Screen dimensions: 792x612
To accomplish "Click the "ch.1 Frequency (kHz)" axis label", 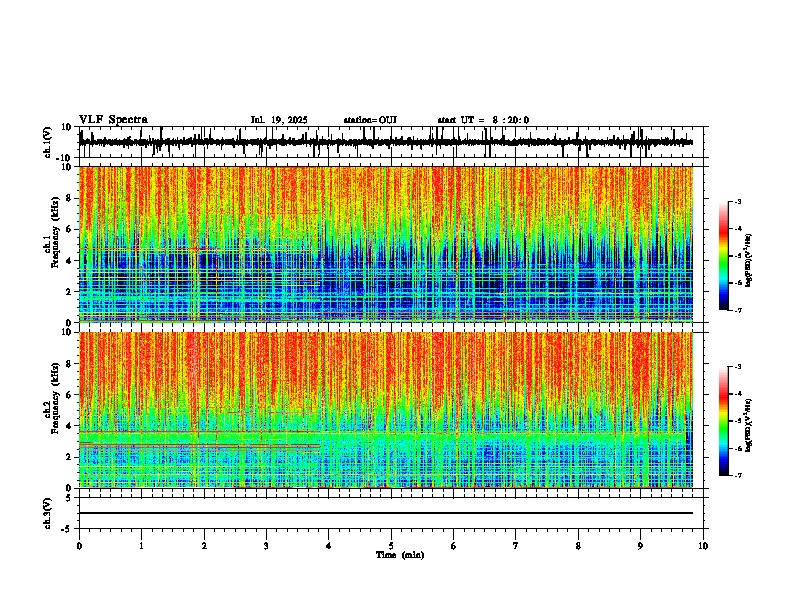I will coord(52,232).
